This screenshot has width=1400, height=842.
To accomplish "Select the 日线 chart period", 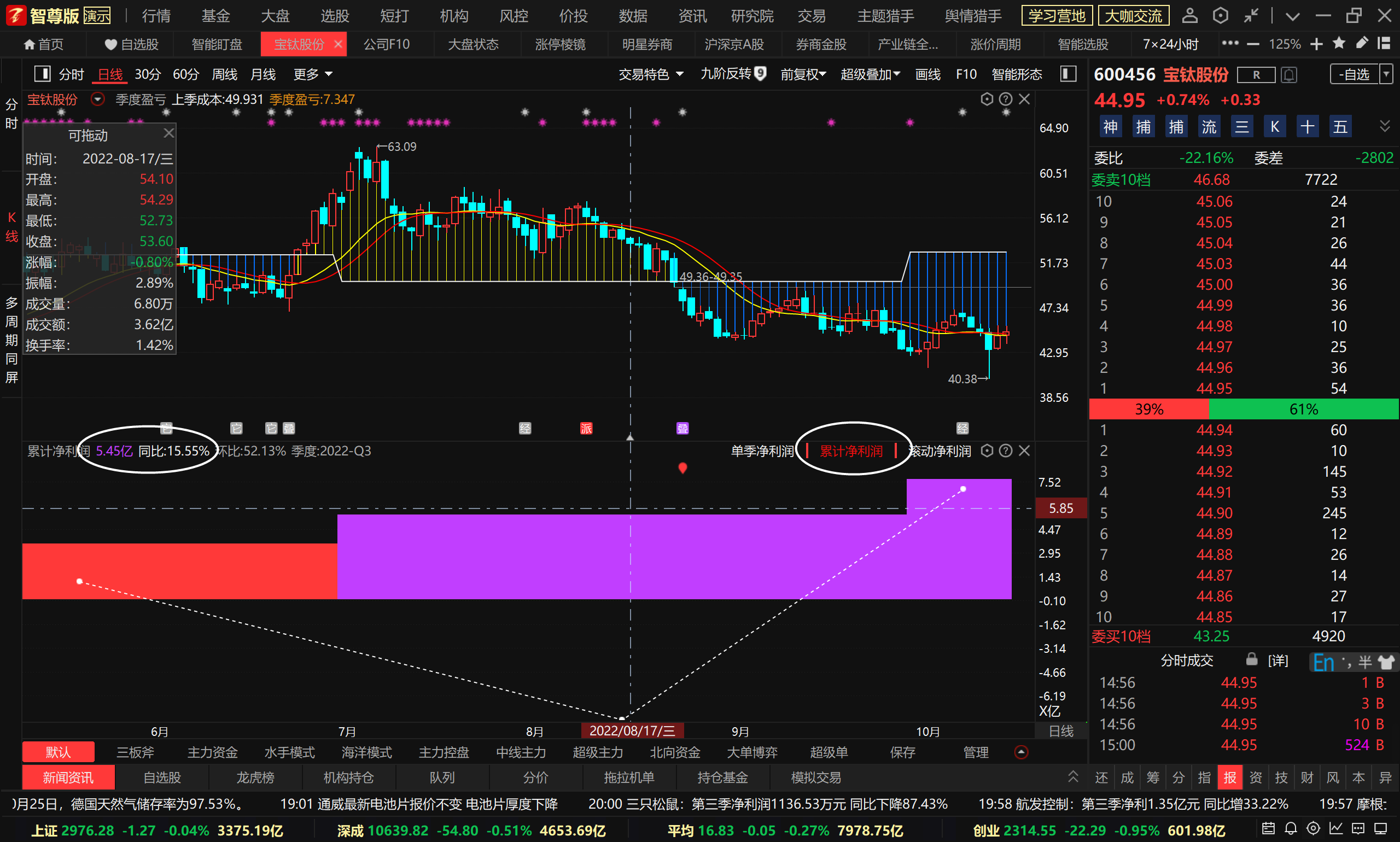I will pyautogui.click(x=110, y=74).
